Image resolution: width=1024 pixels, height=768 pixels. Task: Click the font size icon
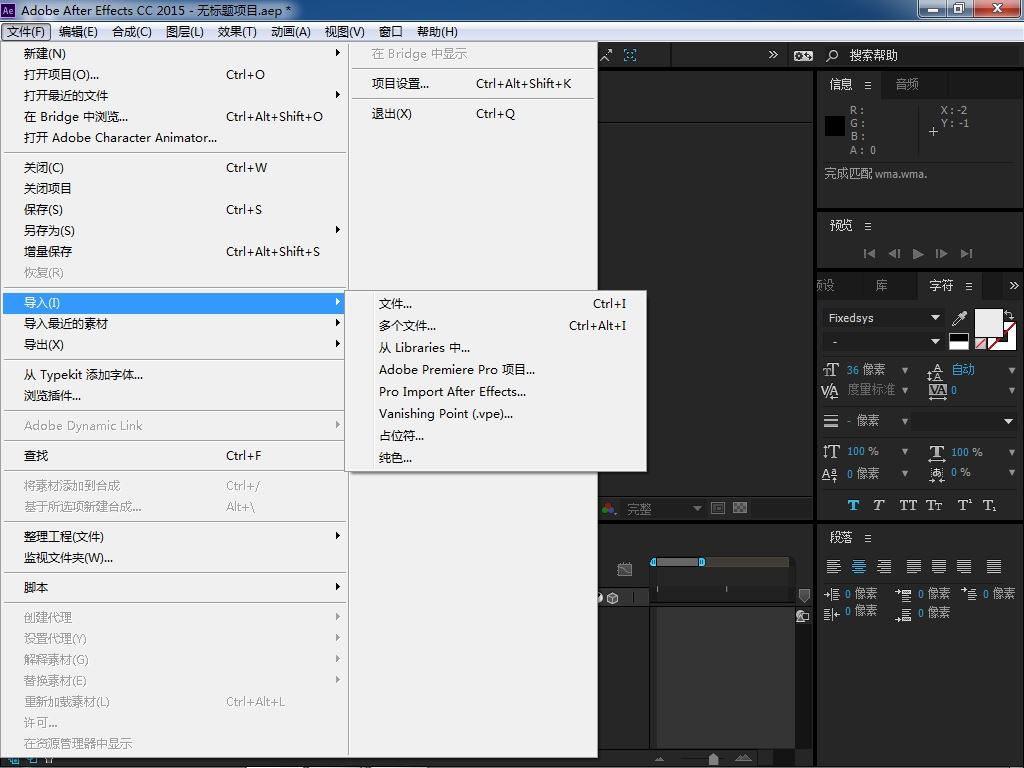click(830, 370)
